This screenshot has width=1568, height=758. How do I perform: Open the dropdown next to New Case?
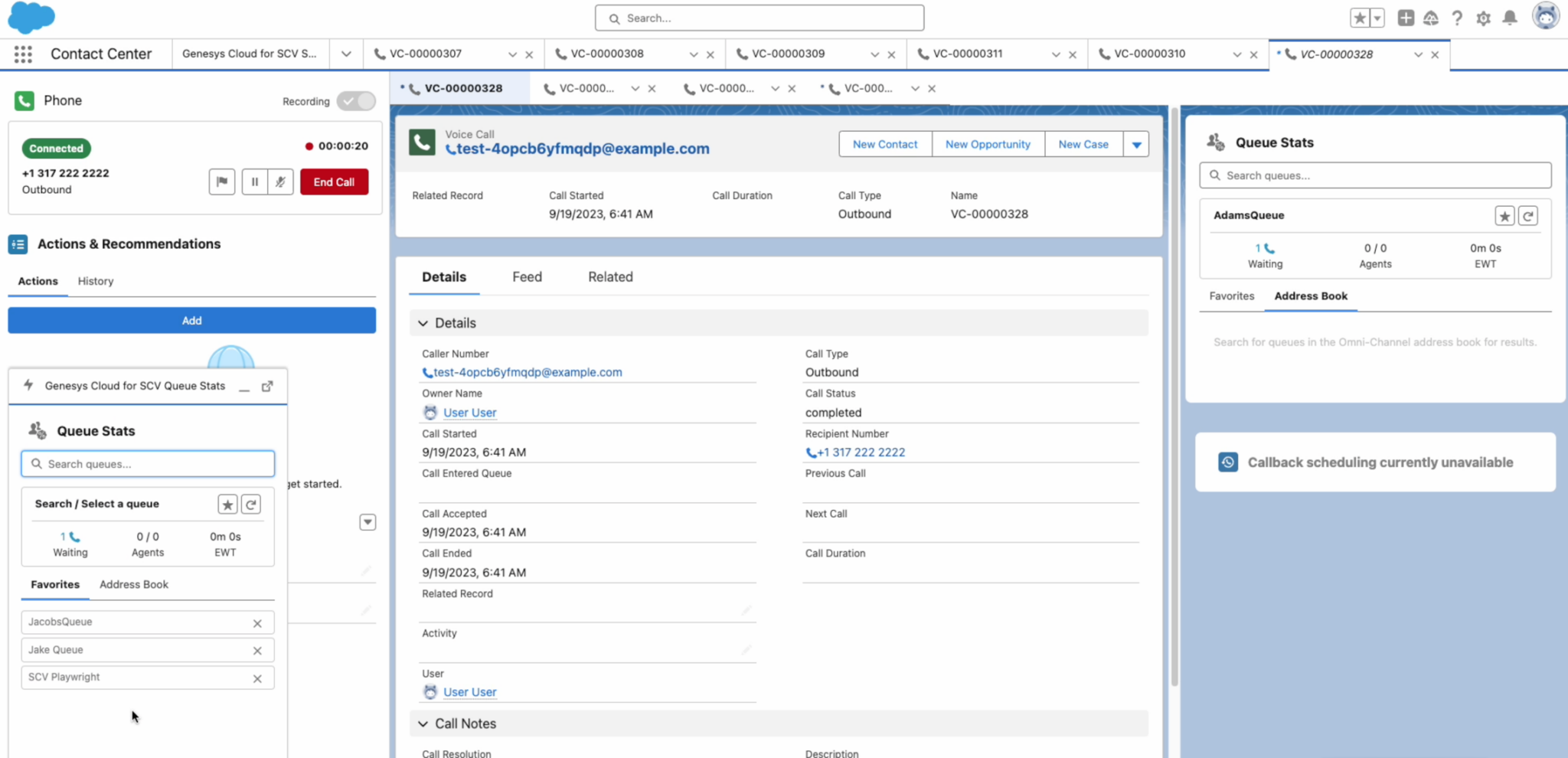click(1137, 144)
